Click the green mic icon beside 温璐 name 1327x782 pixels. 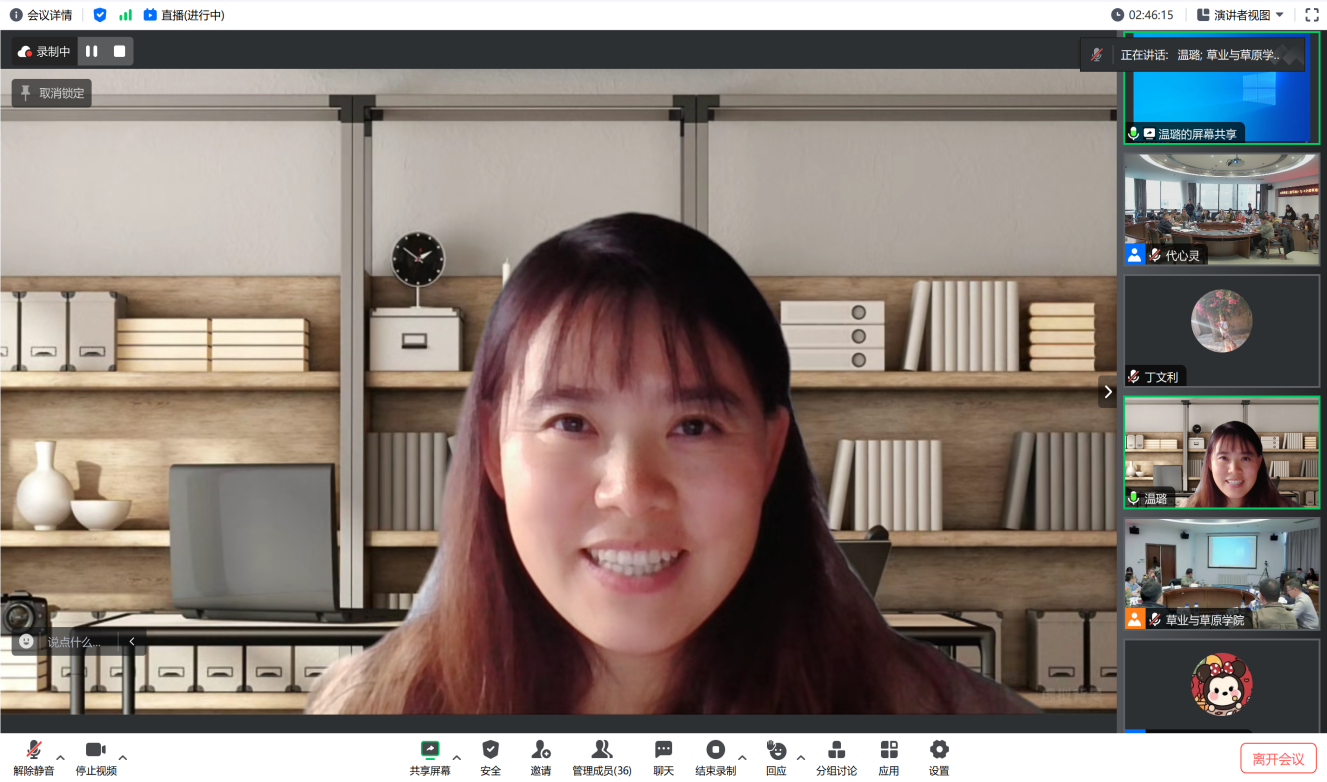[1134, 498]
